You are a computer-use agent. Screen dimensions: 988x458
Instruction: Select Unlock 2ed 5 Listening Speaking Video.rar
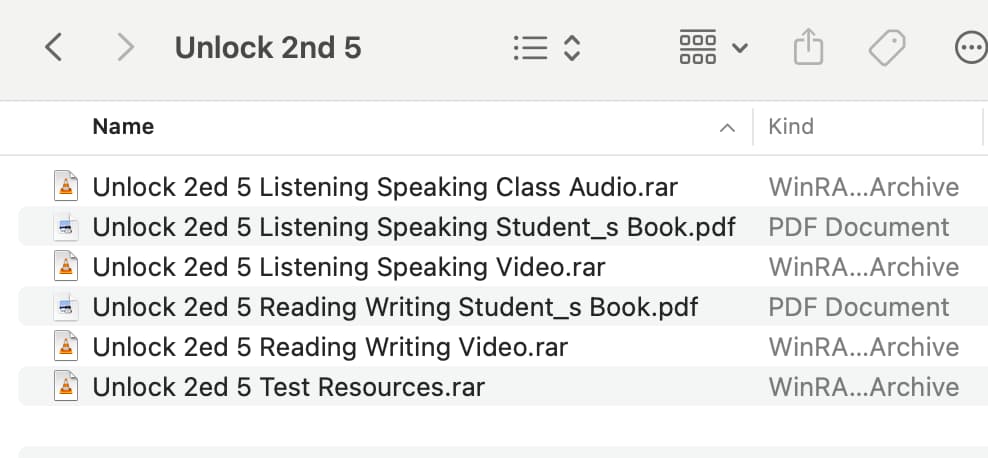pyautogui.click(x=503, y=266)
